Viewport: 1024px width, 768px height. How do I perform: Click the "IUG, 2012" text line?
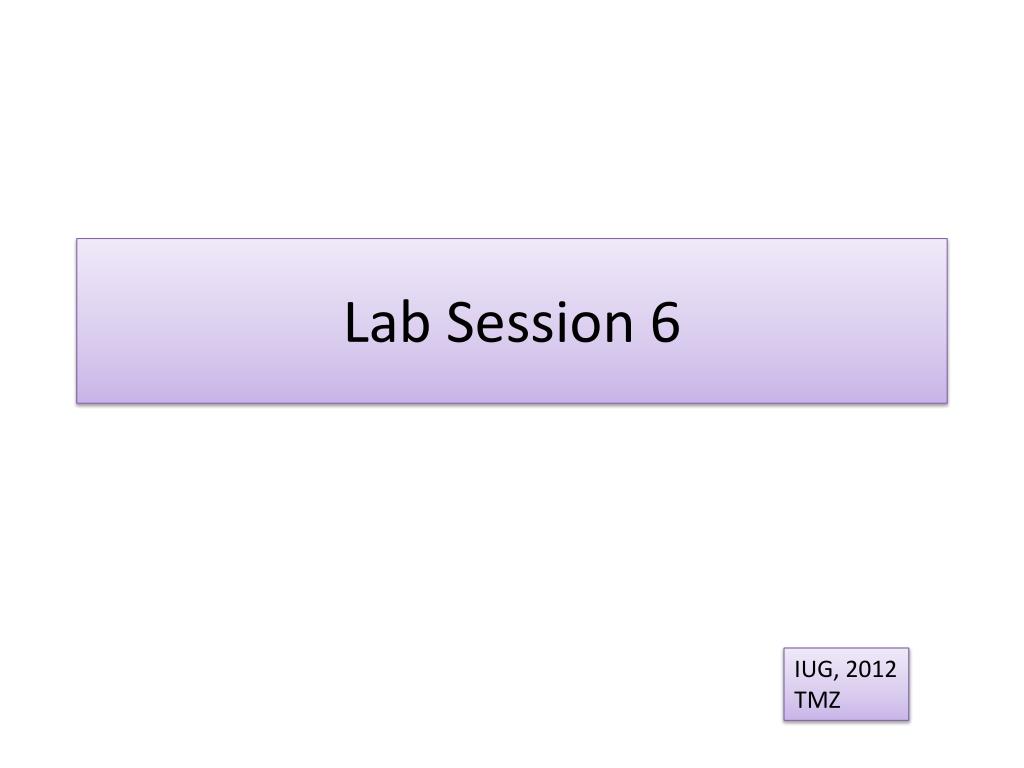click(x=845, y=669)
